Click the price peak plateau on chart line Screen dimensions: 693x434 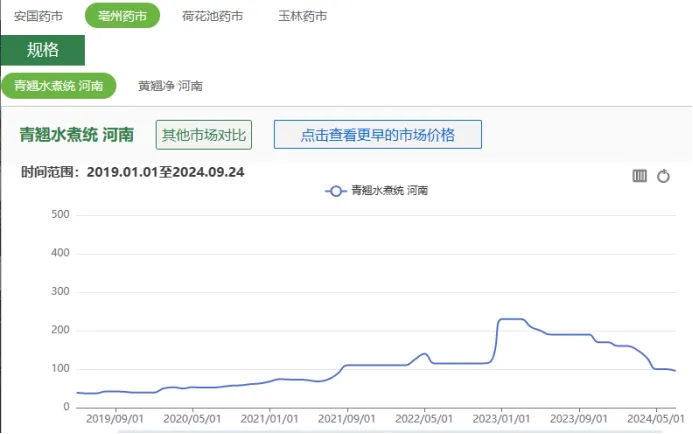click(x=511, y=319)
